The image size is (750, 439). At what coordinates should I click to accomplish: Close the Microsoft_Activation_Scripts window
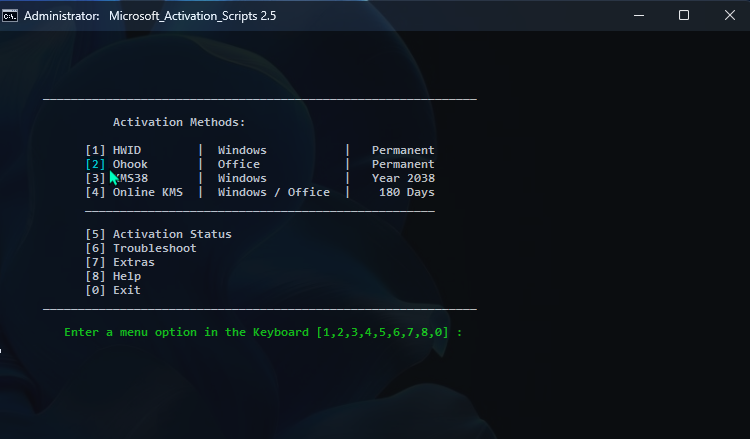click(729, 16)
